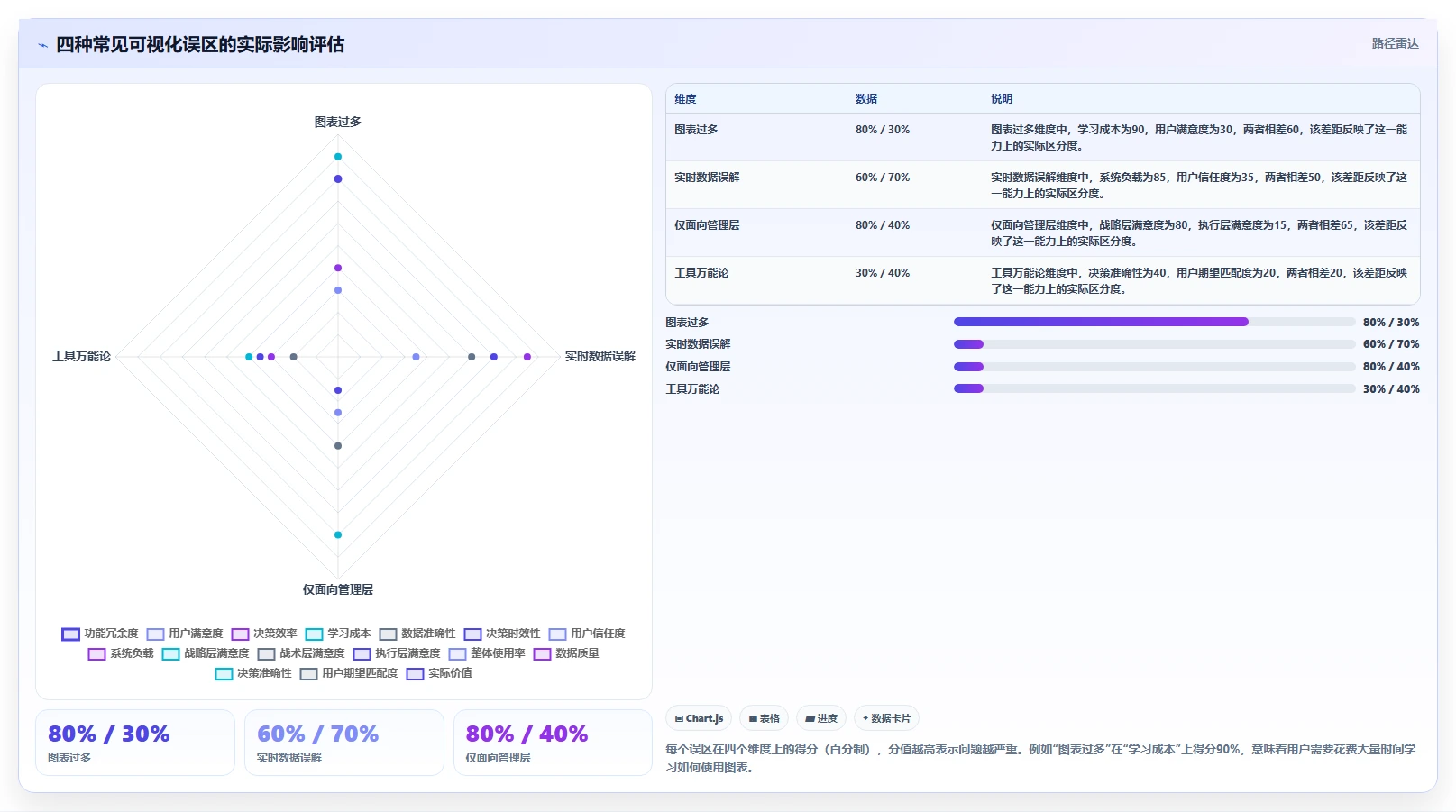Click the footer paragraph starting 每个误区在四个维度

click(1041, 758)
